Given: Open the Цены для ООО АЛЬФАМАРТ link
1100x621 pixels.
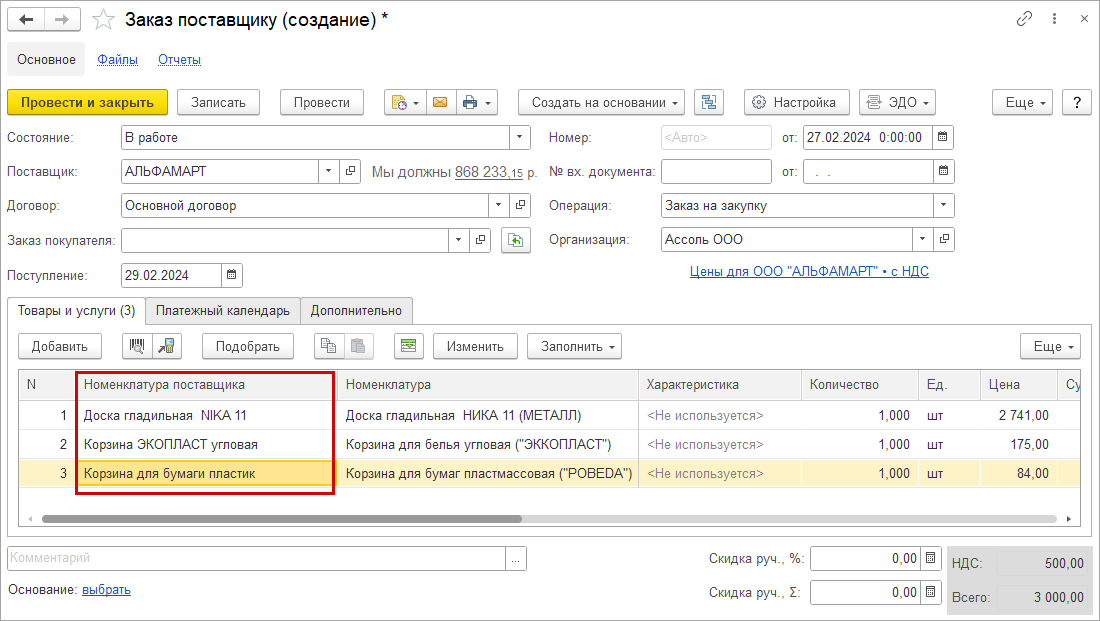Looking at the screenshot, I should pyautogui.click(x=809, y=271).
